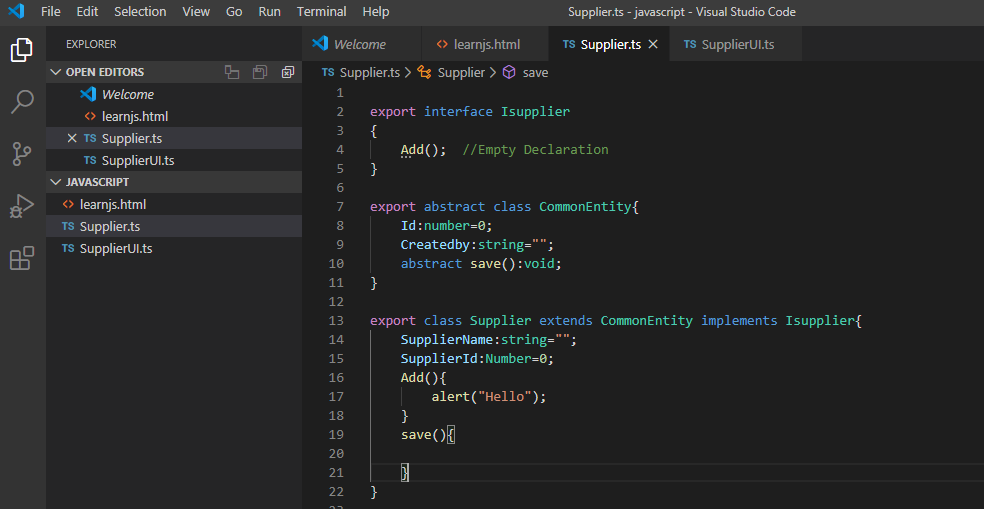Open the Extensions view
Image resolution: width=984 pixels, height=509 pixels.
[x=22, y=258]
